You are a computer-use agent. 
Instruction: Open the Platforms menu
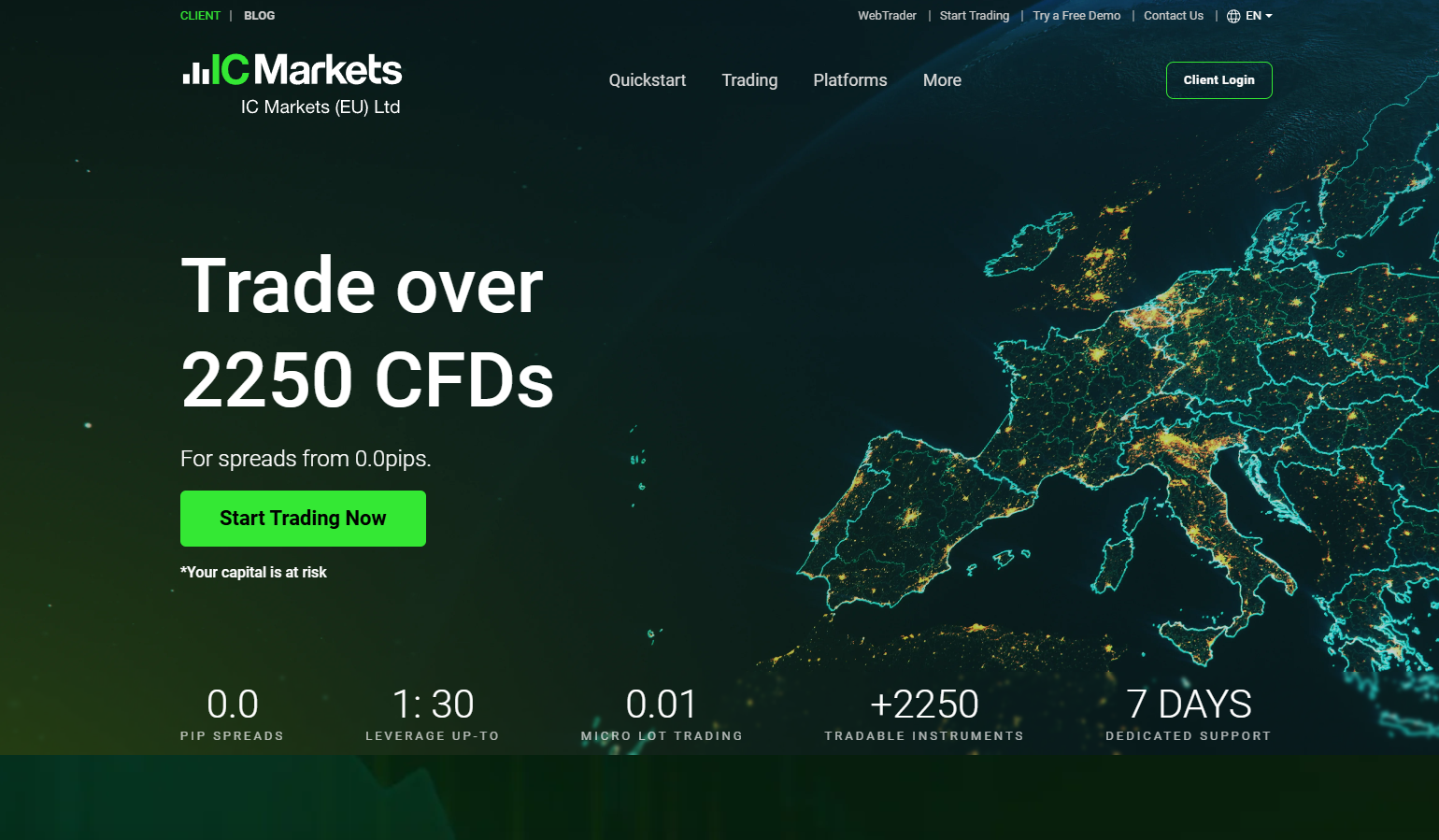pos(850,80)
